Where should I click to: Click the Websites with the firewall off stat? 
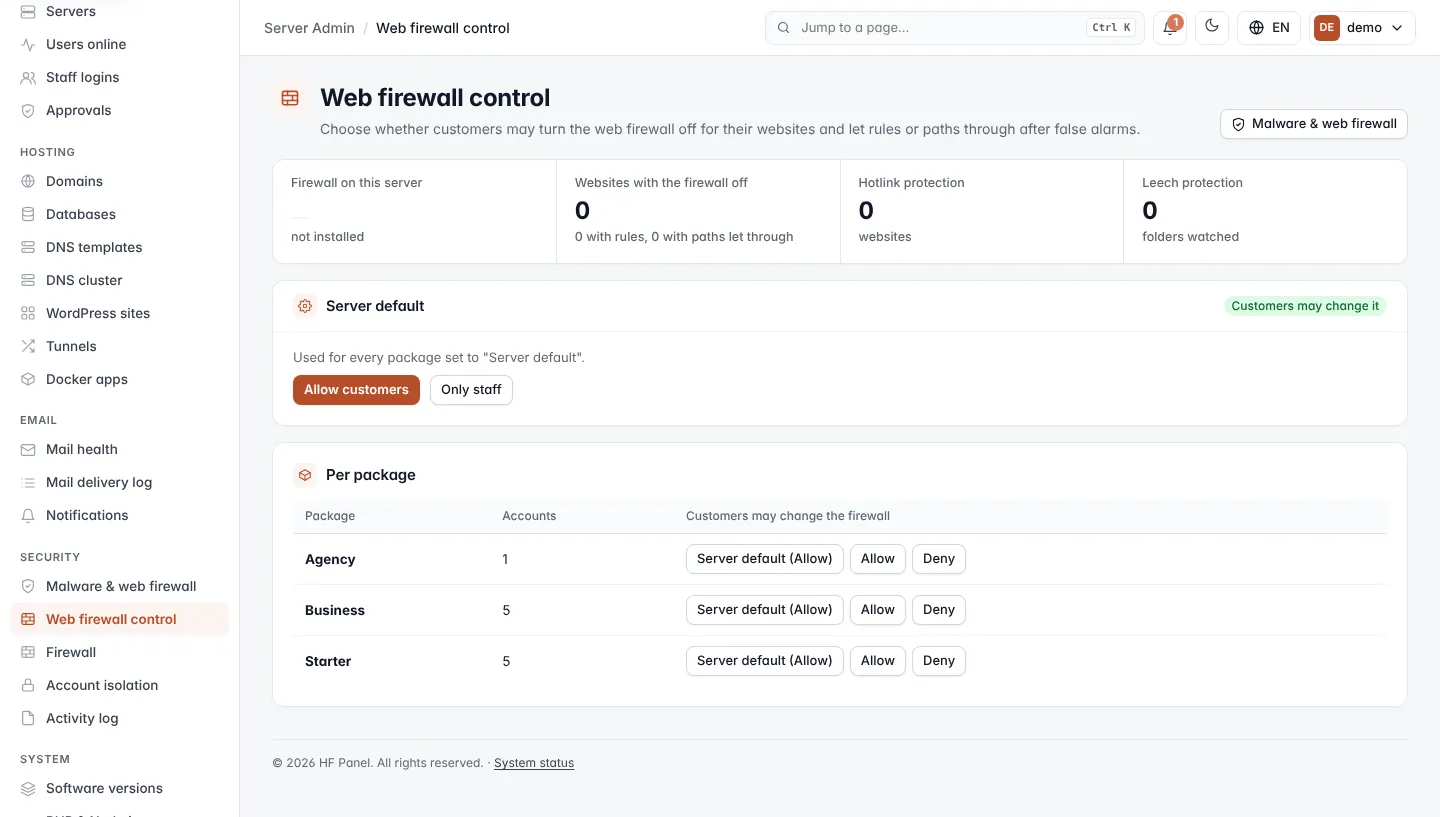click(698, 212)
